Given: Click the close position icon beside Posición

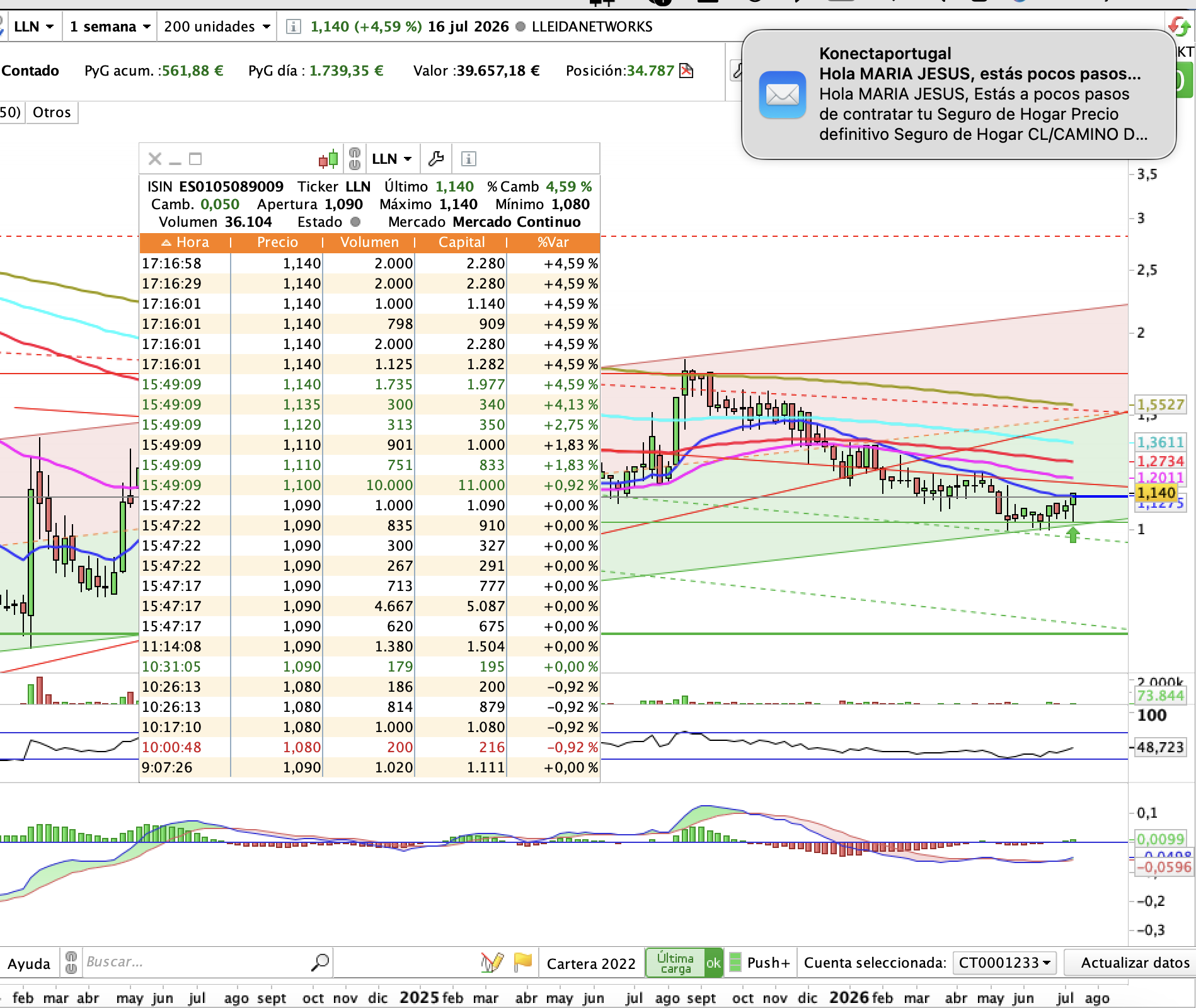Looking at the screenshot, I should click(x=686, y=71).
